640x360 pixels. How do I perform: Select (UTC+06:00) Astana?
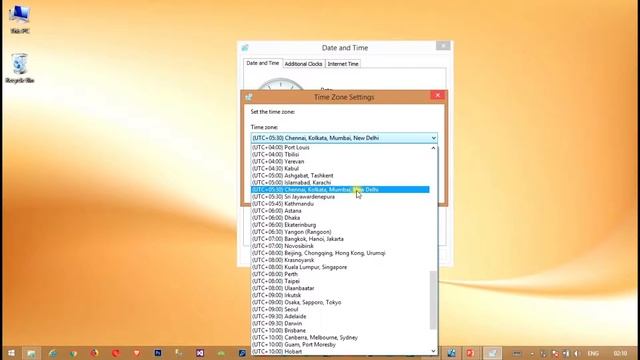click(340, 211)
